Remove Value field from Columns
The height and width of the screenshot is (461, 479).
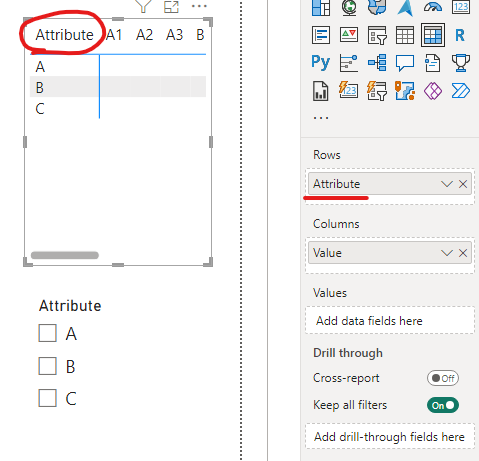click(x=463, y=253)
